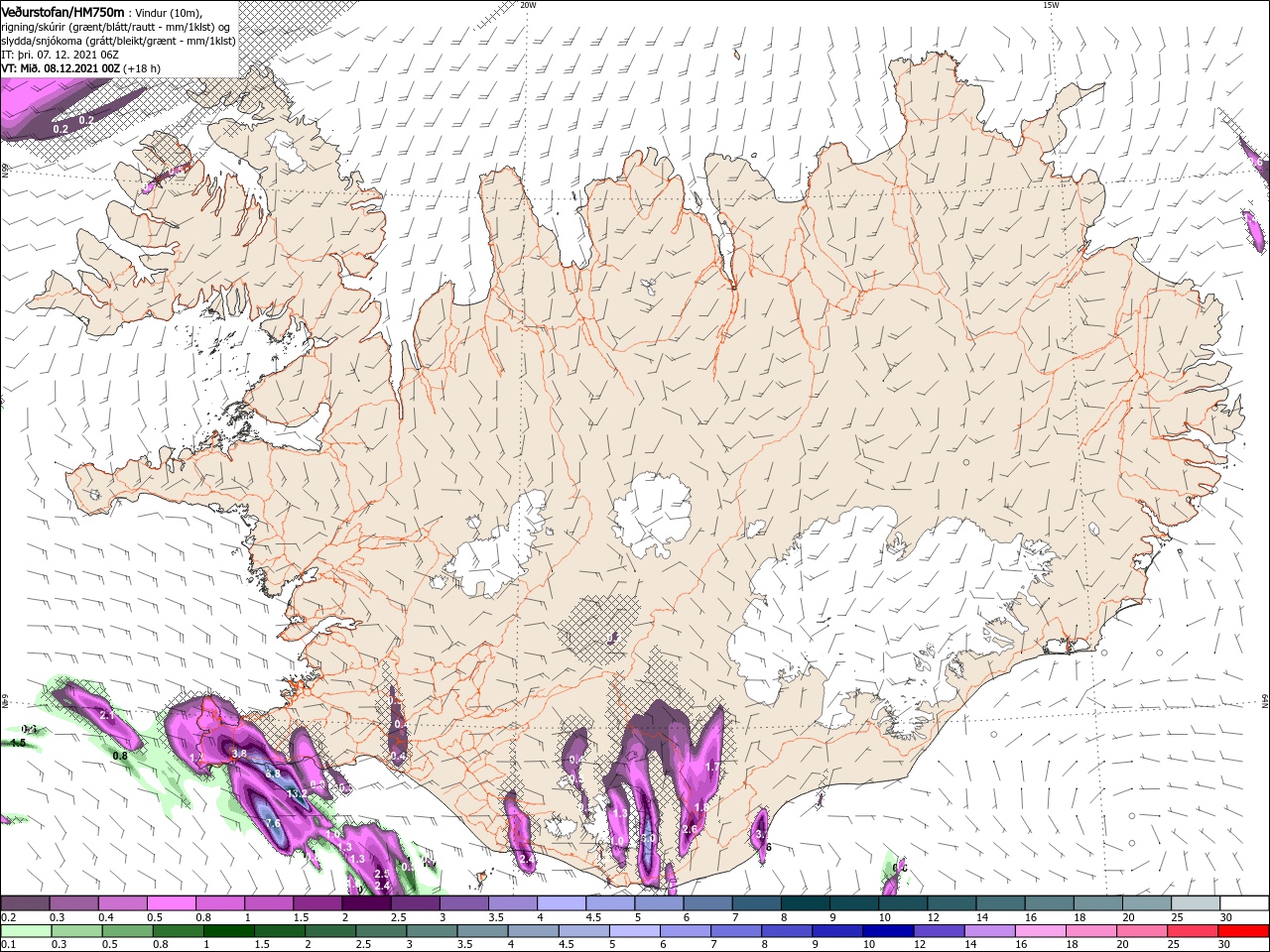This screenshot has width=1270, height=952.
Task: Click the 3.8 precipitation value near Reykjanes
Action: (x=239, y=754)
